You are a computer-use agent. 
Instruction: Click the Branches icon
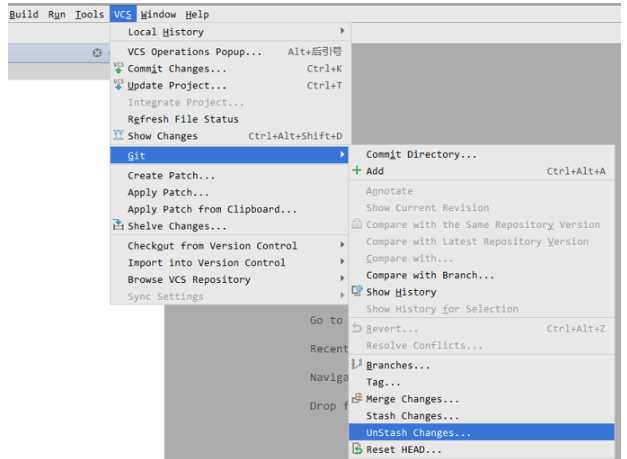pos(357,364)
